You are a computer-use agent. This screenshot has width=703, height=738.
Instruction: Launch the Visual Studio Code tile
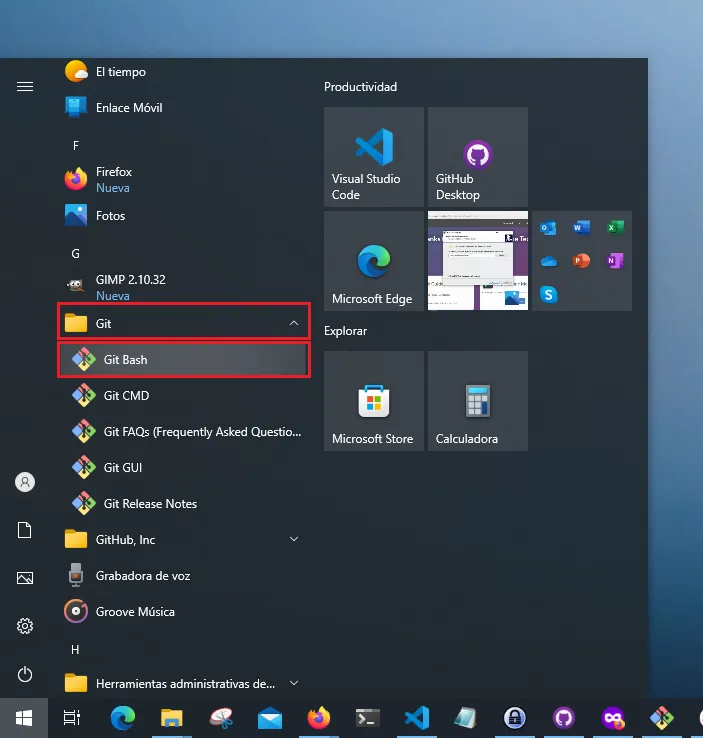coord(374,157)
